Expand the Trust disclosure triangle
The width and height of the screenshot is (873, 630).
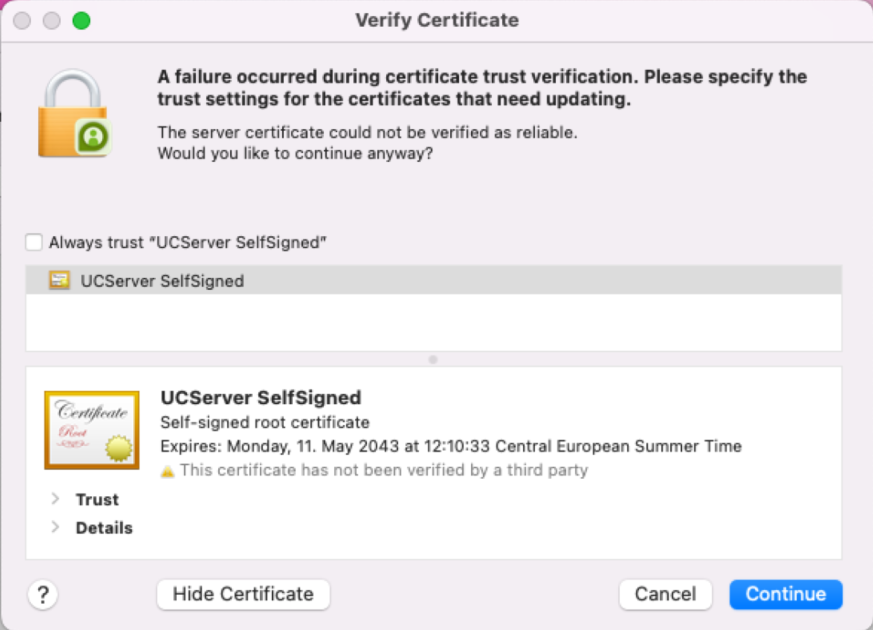(x=56, y=499)
